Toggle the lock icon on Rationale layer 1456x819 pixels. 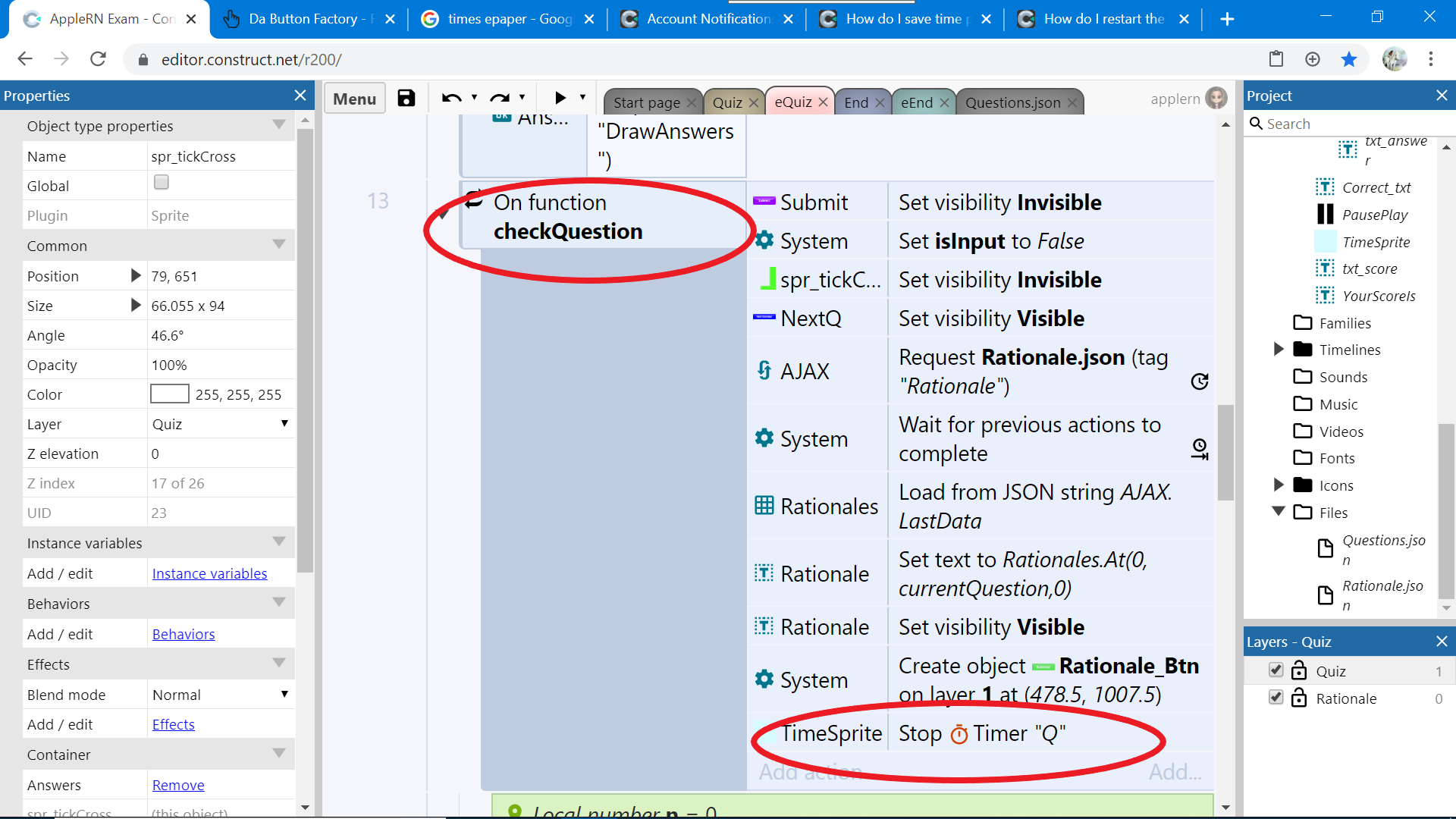pos(1299,698)
